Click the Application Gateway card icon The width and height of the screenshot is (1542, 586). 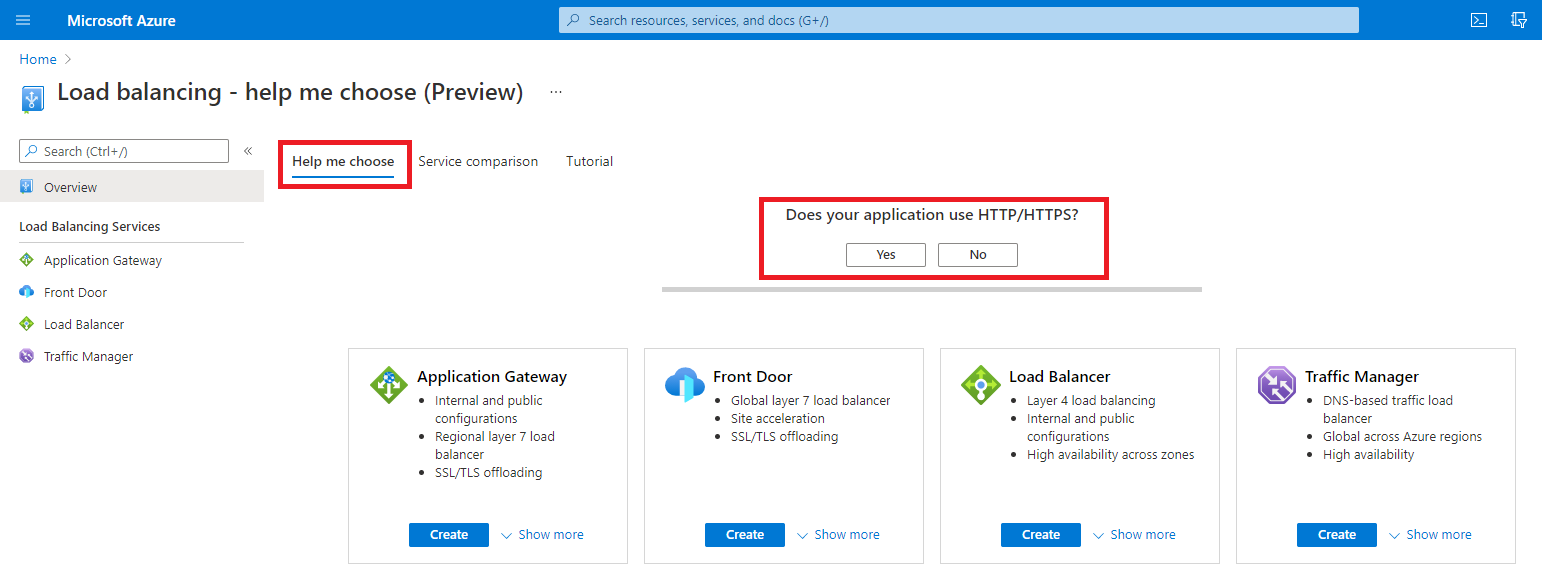pyautogui.click(x=389, y=385)
